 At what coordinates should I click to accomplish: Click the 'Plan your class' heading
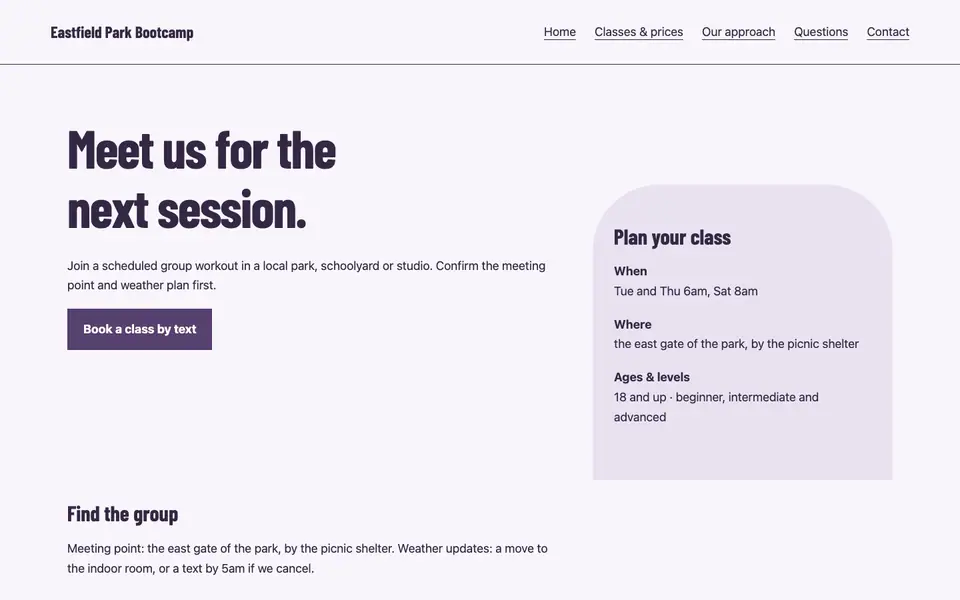pos(672,238)
